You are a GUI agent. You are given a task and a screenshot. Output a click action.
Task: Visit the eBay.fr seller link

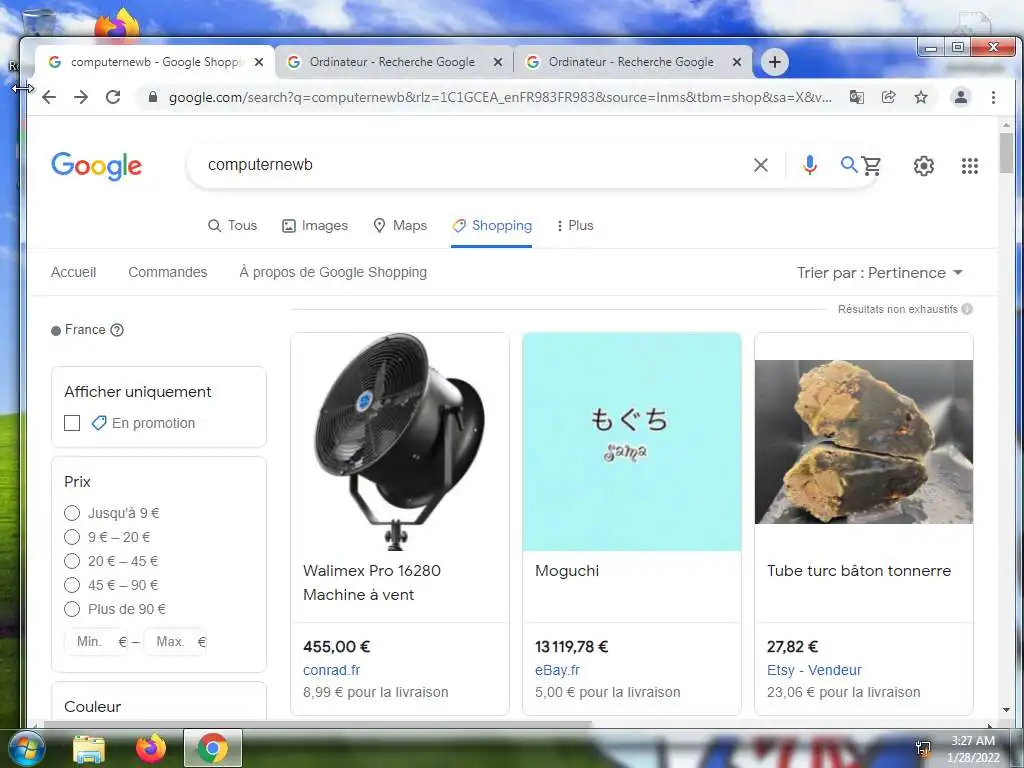point(557,671)
